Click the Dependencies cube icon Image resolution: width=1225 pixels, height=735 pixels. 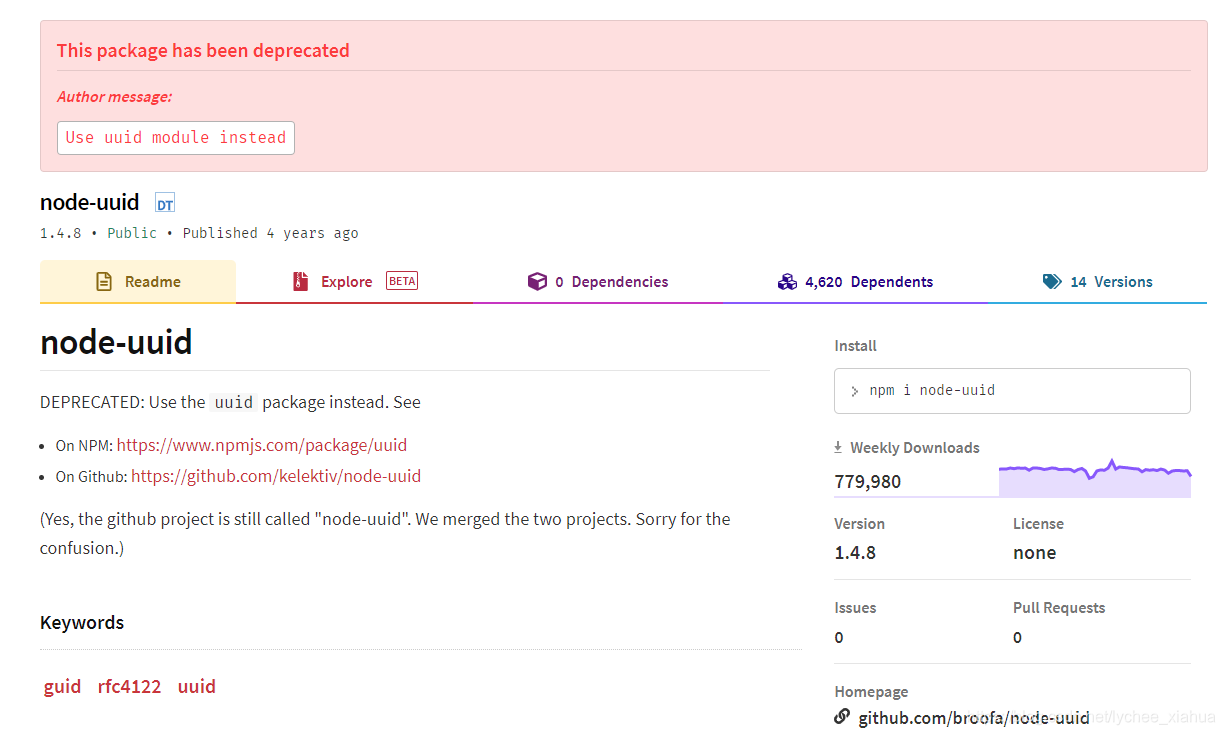(x=537, y=282)
